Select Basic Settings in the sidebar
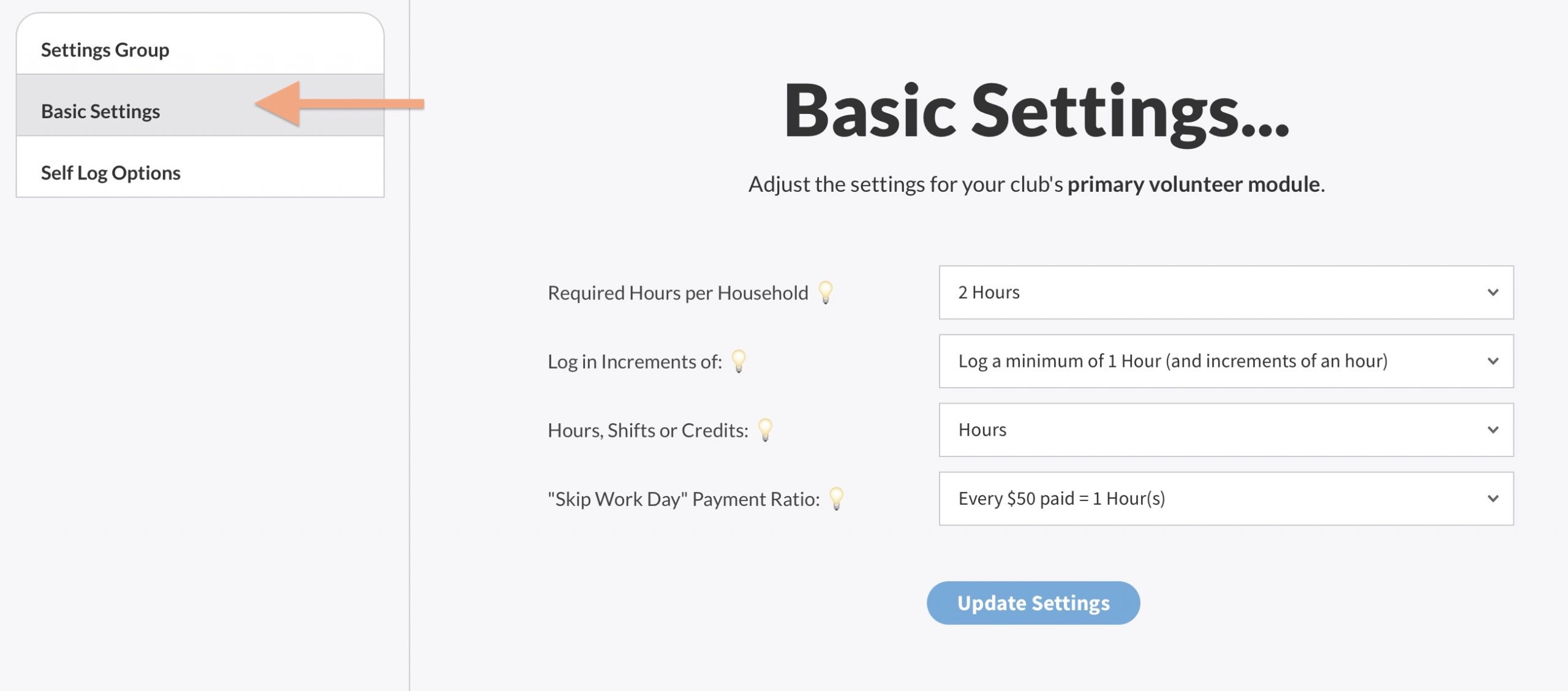The width and height of the screenshot is (1568, 691). point(100,111)
